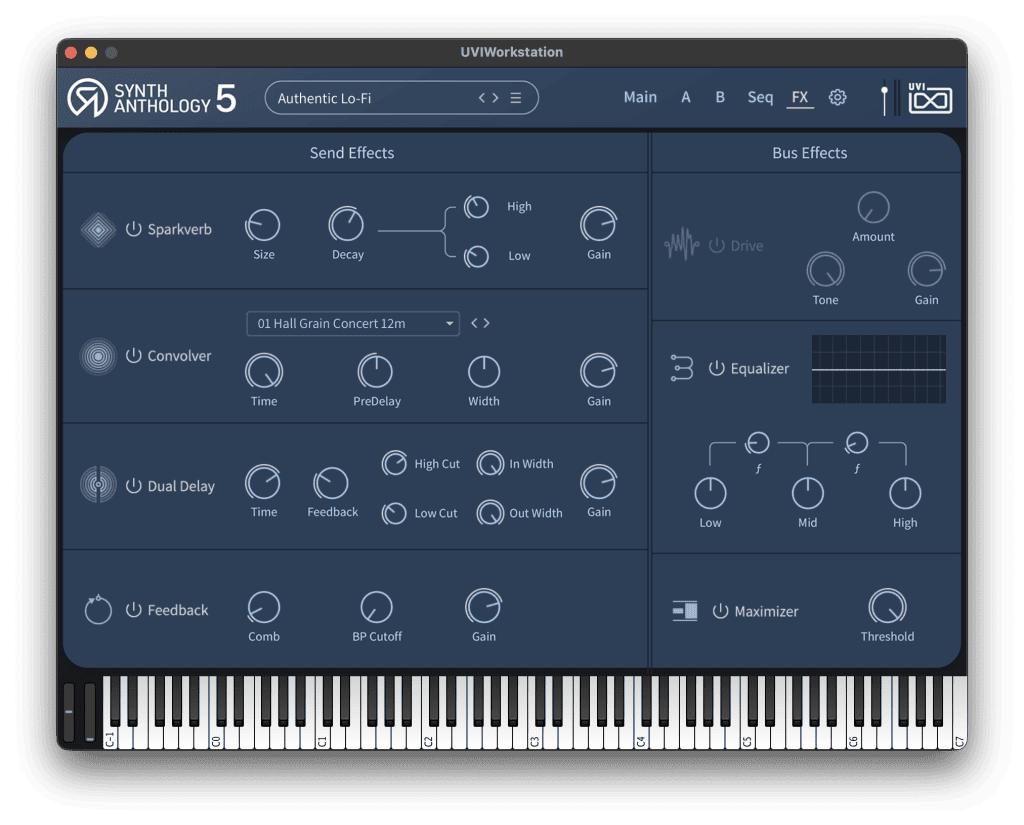Click the UVI logo icon
This screenshot has height=825, width=1024.
(929, 98)
